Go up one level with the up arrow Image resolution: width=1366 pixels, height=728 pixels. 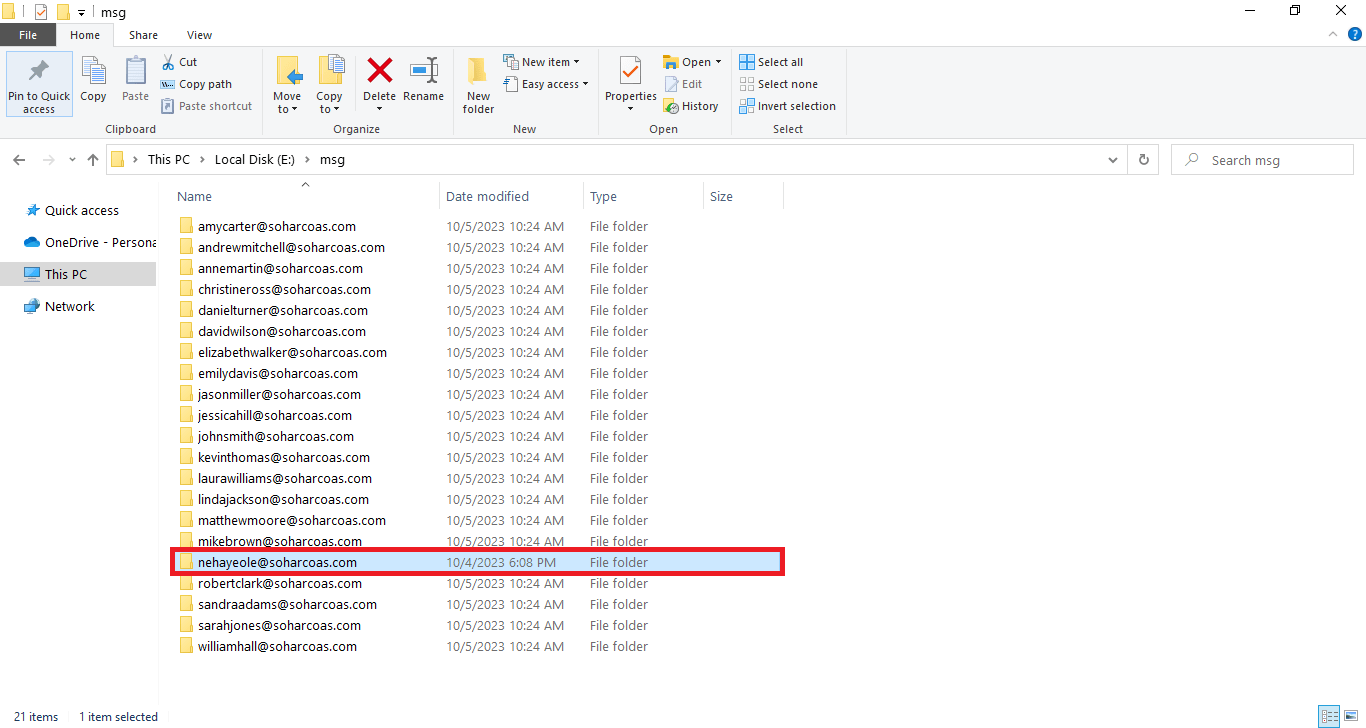tap(93, 160)
